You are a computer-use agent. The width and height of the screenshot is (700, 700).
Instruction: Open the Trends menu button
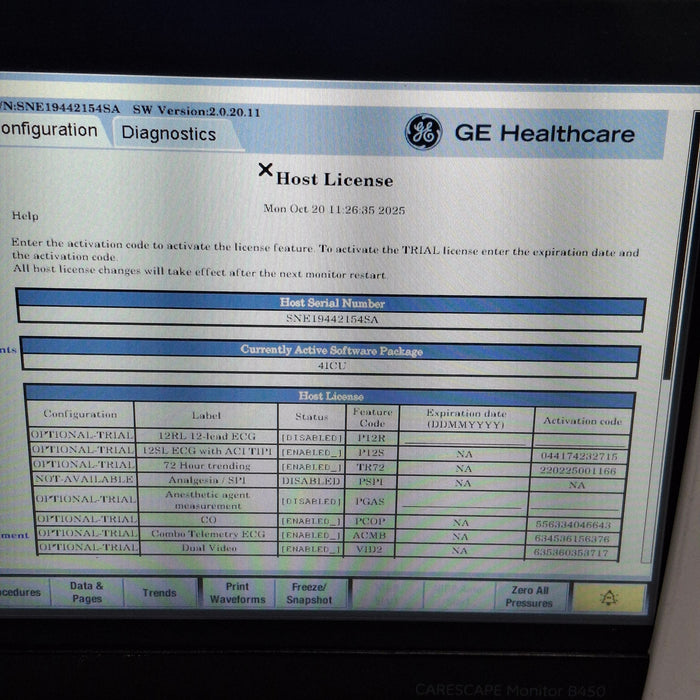(x=159, y=592)
